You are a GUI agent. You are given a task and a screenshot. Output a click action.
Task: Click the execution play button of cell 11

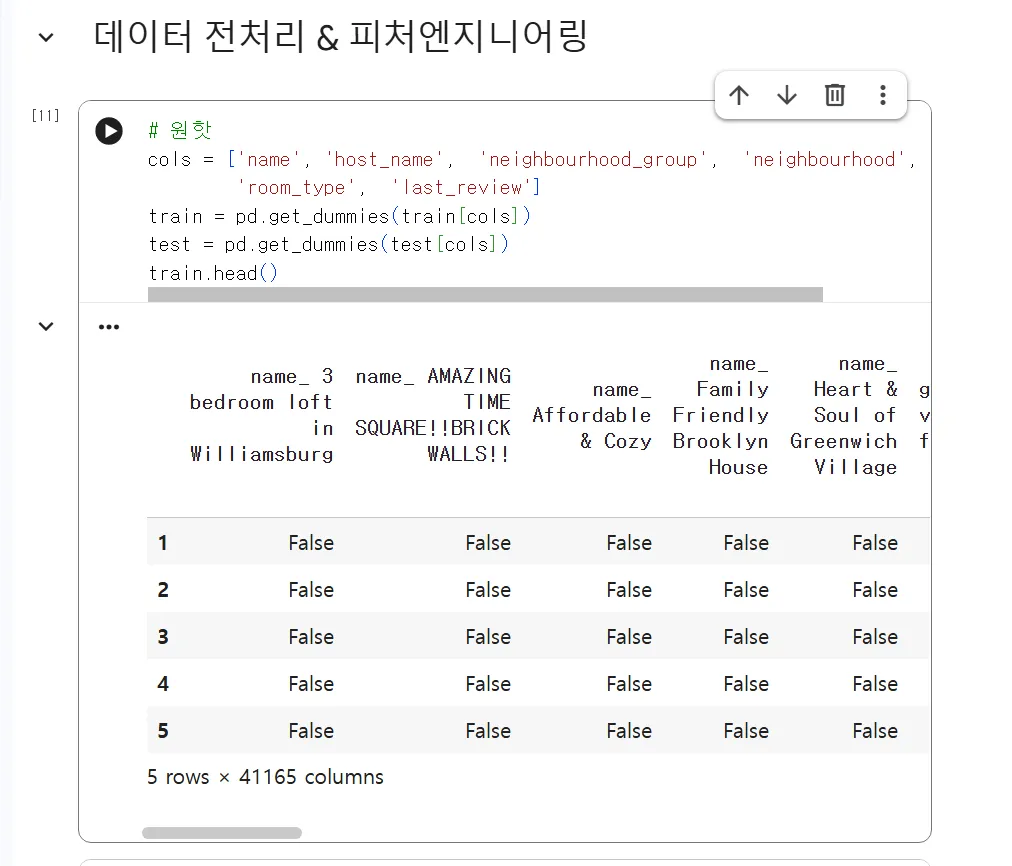[x=108, y=131]
